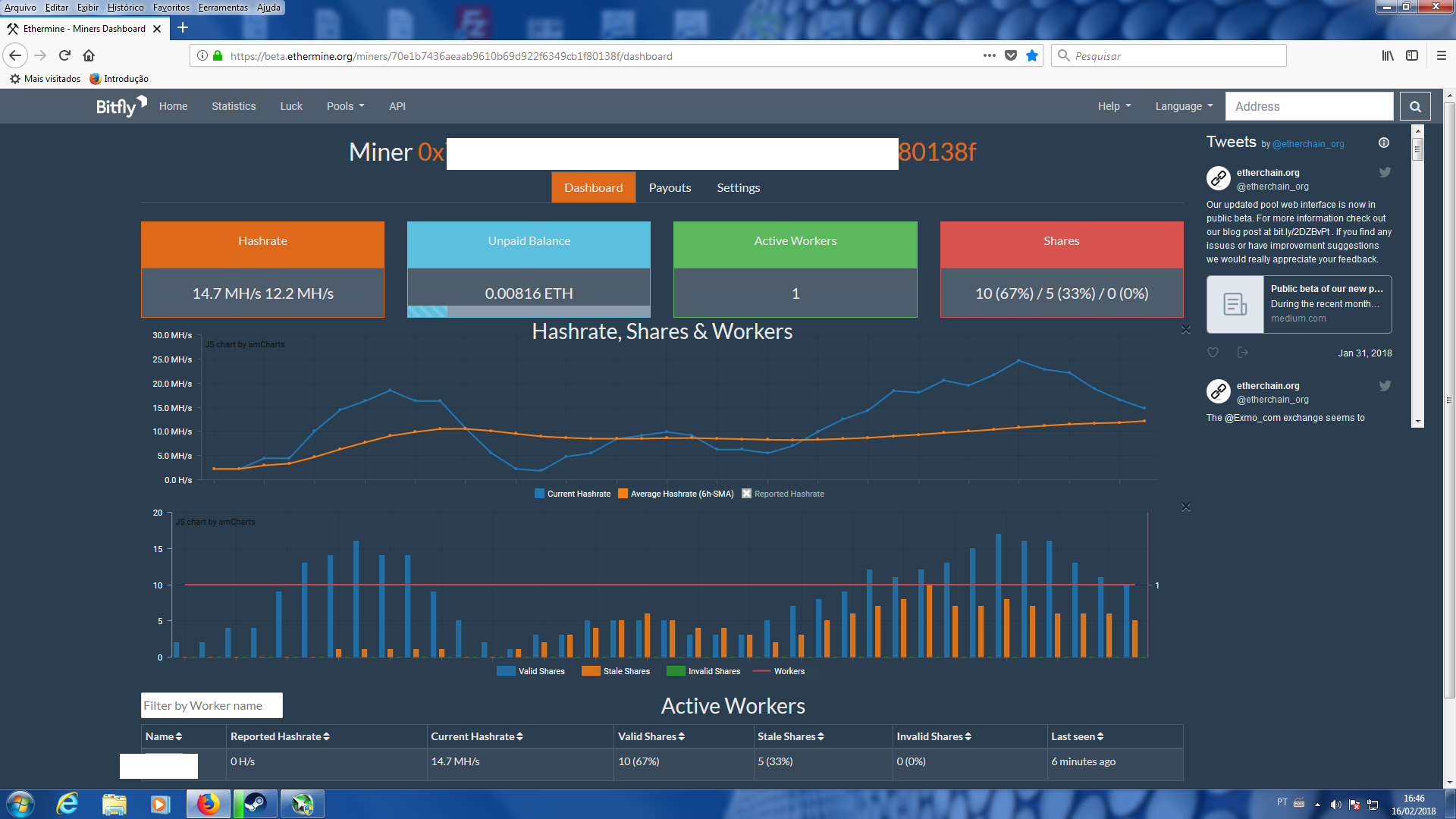This screenshot has width=1456, height=819.
Task: Toggle Workers legend line series
Action: tap(779, 671)
